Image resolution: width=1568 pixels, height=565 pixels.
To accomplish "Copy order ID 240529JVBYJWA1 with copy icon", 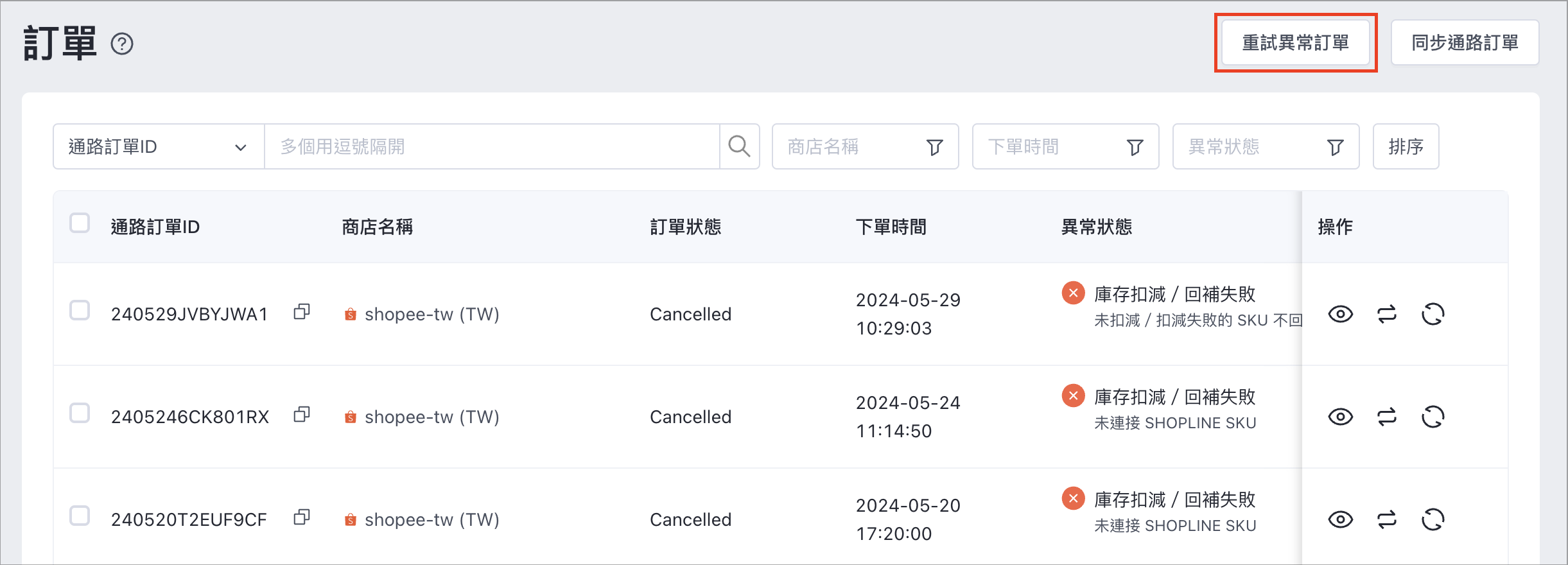I will point(302,312).
